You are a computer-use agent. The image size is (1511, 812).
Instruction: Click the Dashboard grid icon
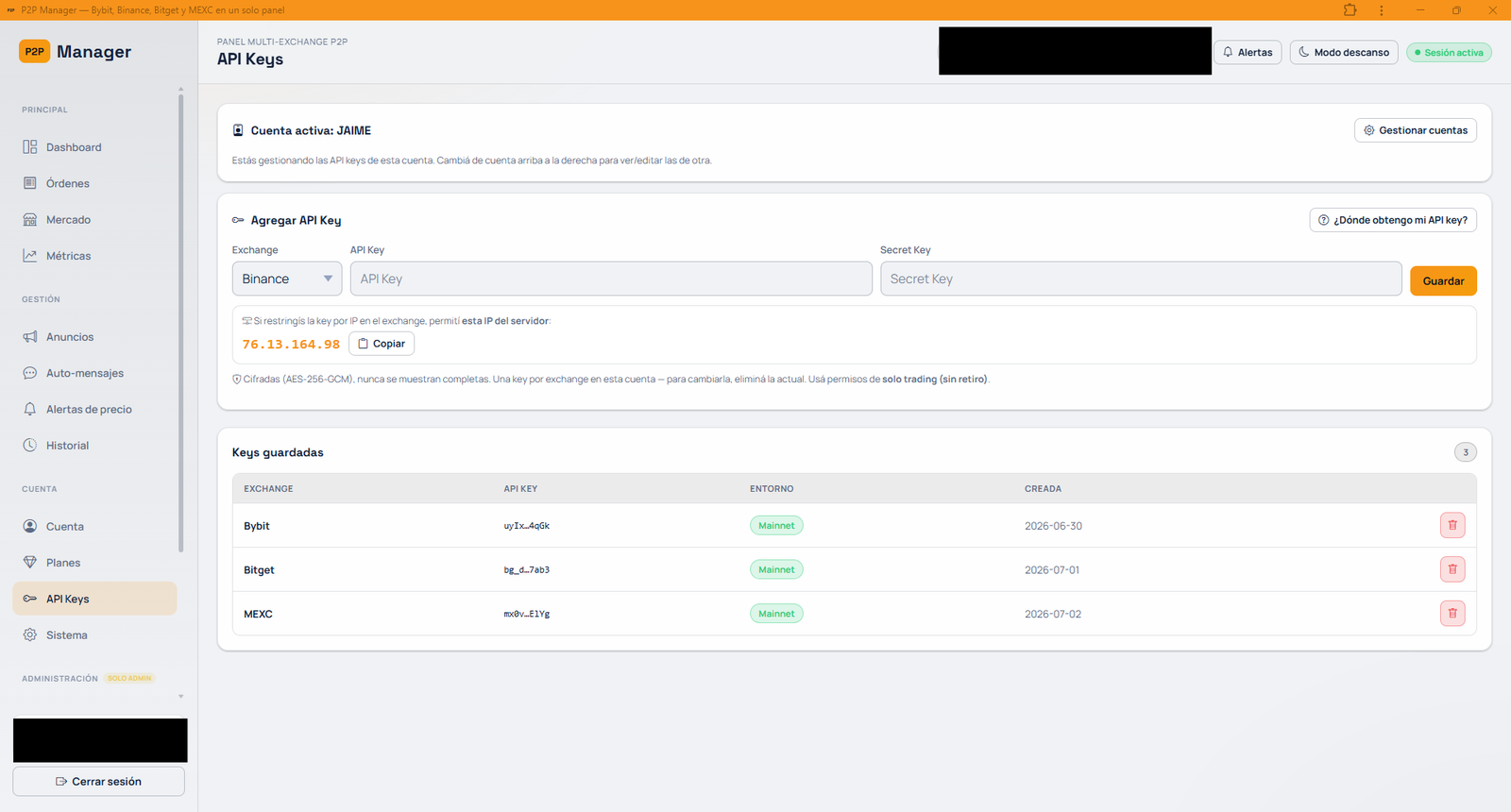pyautogui.click(x=30, y=147)
